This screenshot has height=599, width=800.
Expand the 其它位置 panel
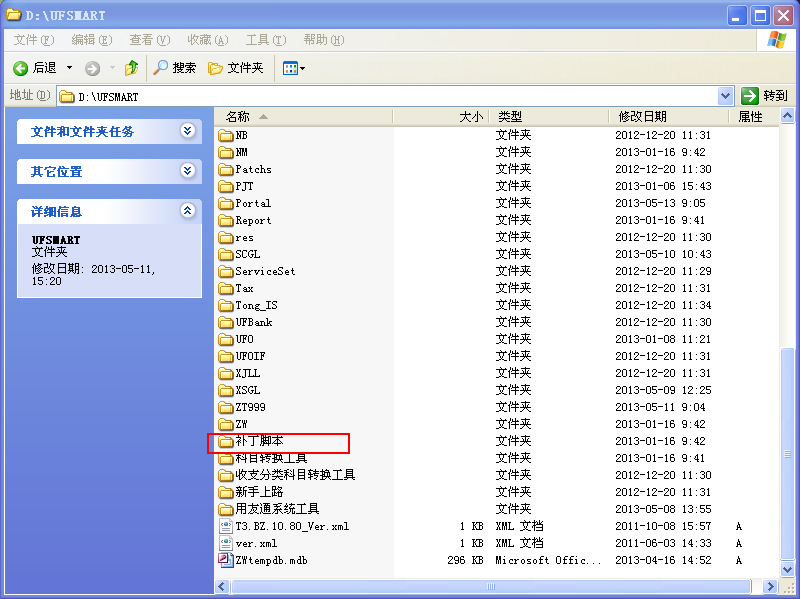click(188, 171)
